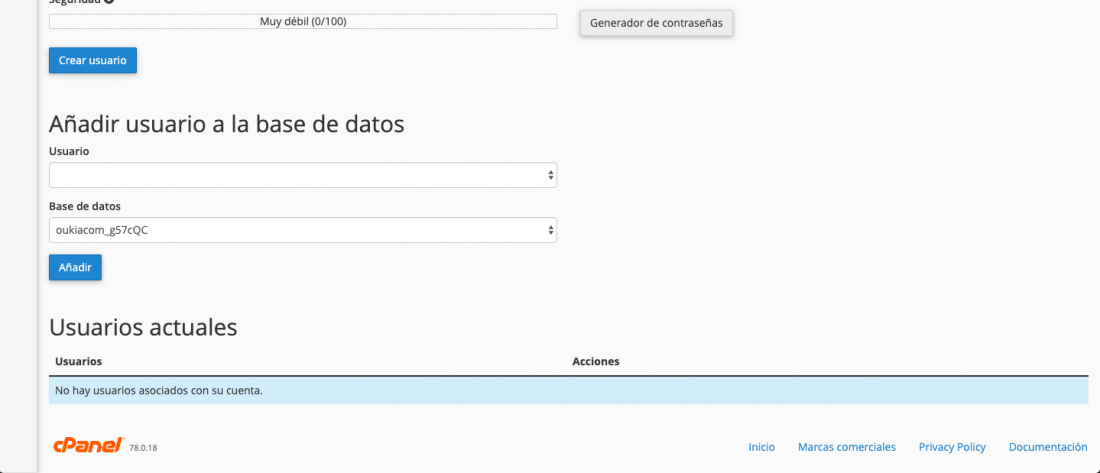Click the Acciones column header

(x=596, y=361)
